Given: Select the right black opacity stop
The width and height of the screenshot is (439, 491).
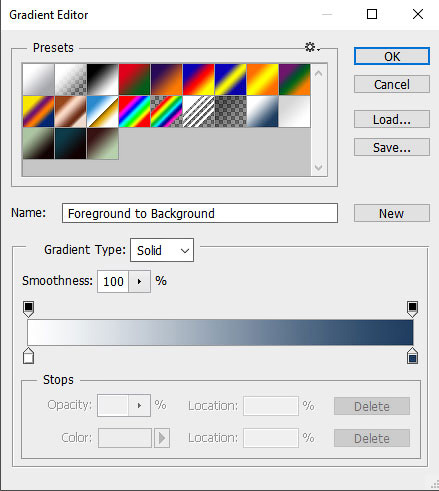Looking at the screenshot, I should [412, 309].
